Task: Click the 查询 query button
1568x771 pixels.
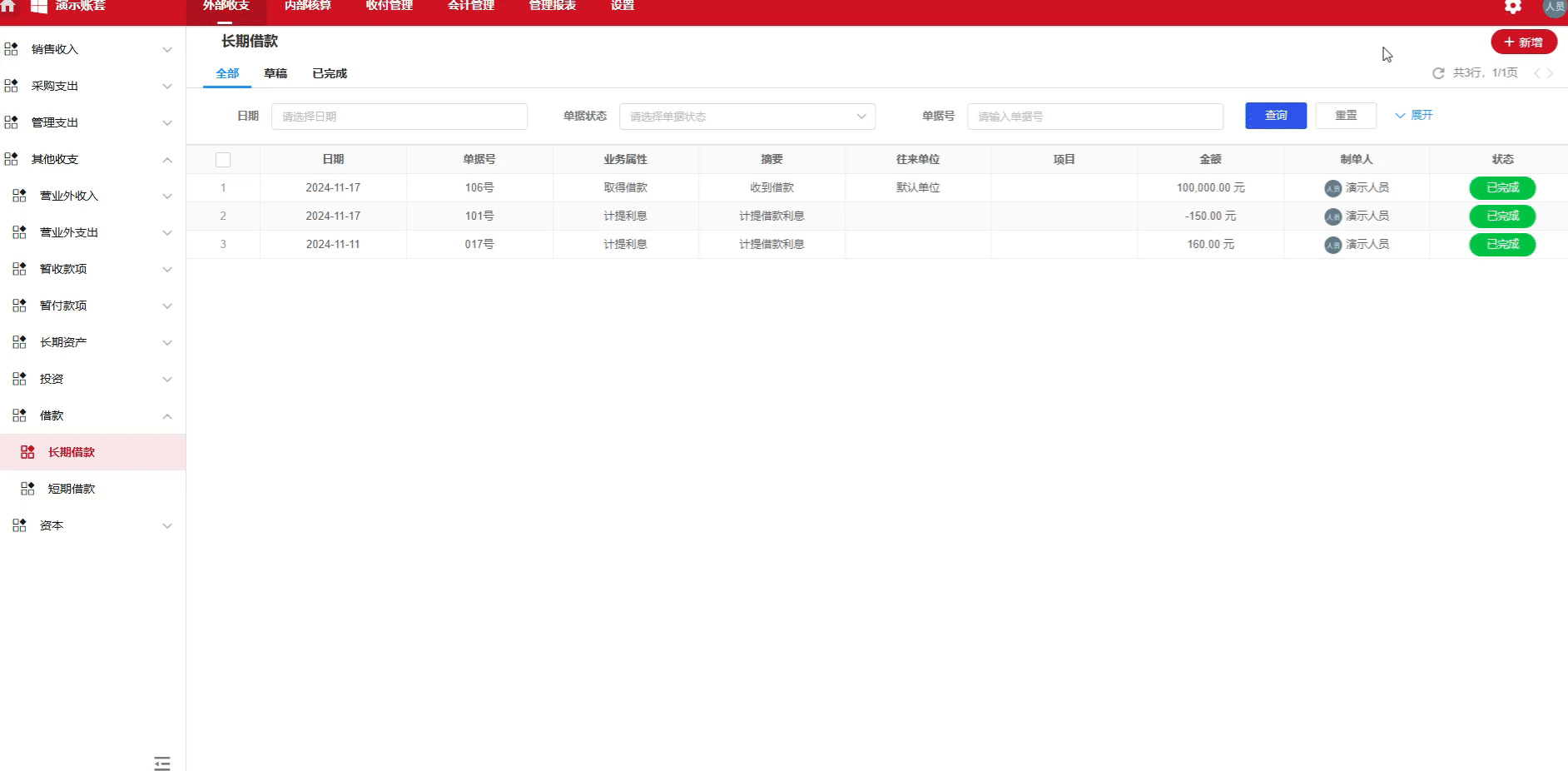Action: [1275, 116]
